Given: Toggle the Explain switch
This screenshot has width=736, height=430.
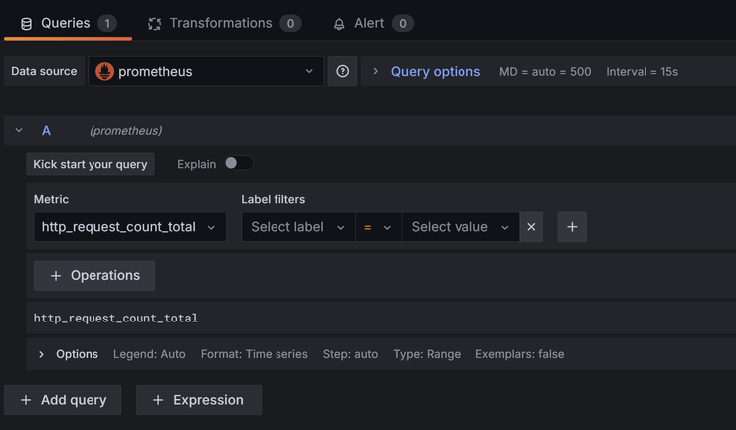Looking at the screenshot, I should pos(238,163).
